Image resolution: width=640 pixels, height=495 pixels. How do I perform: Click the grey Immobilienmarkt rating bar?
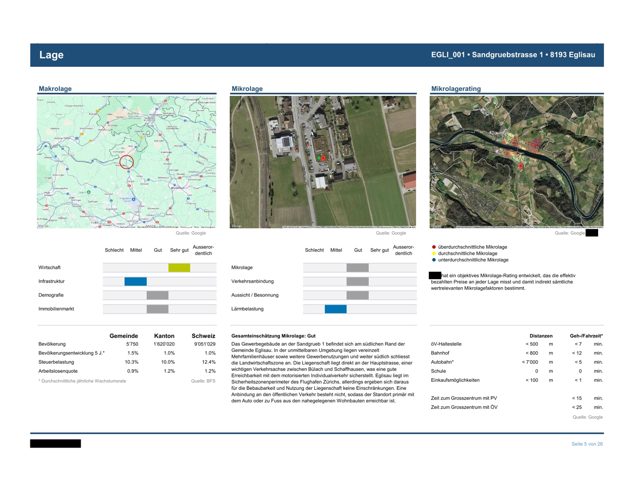point(158,309)
